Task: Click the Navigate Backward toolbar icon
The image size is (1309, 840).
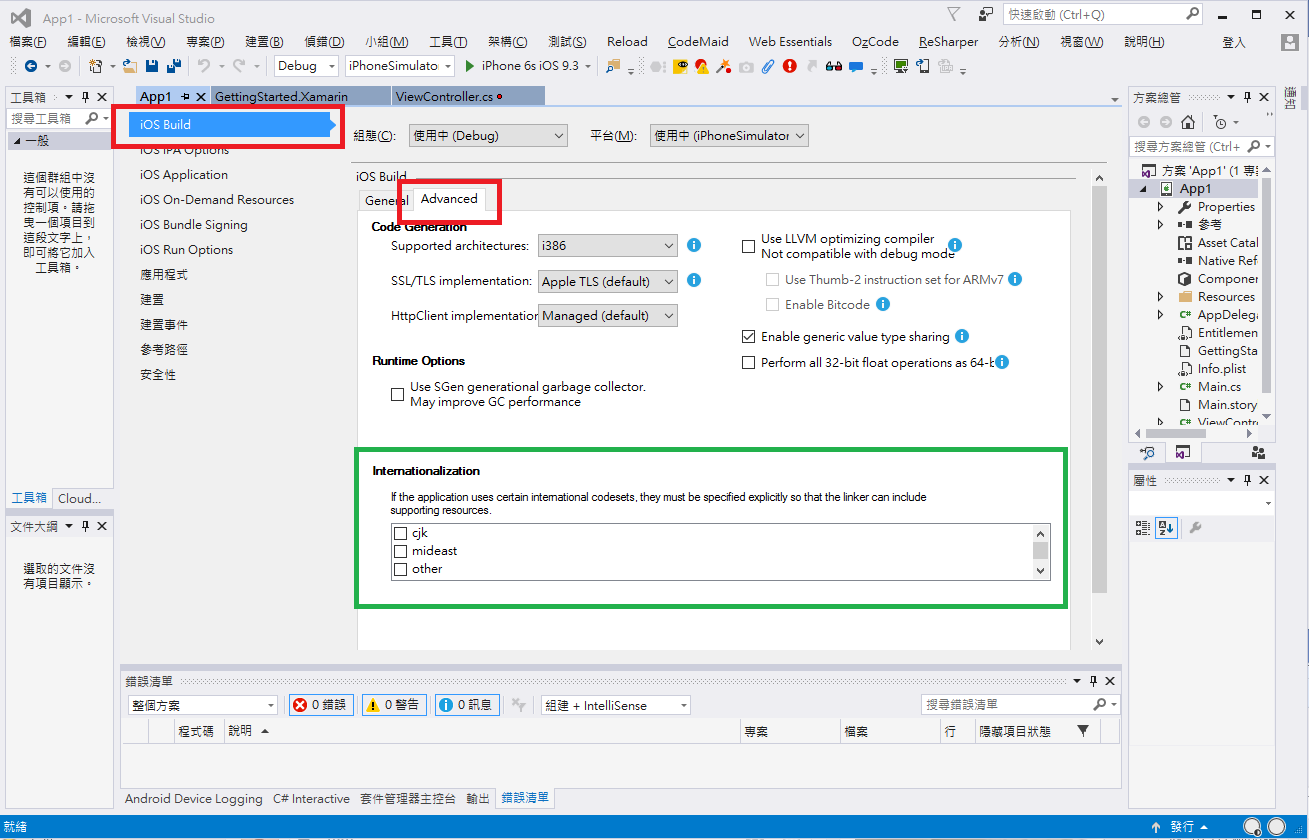Action: (x=30, y=66)
